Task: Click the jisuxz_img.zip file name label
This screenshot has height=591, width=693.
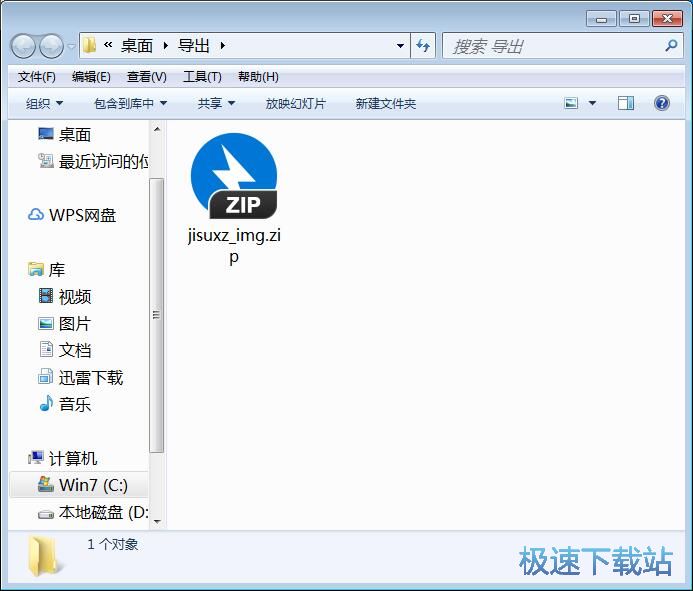Action: point(234,246)
